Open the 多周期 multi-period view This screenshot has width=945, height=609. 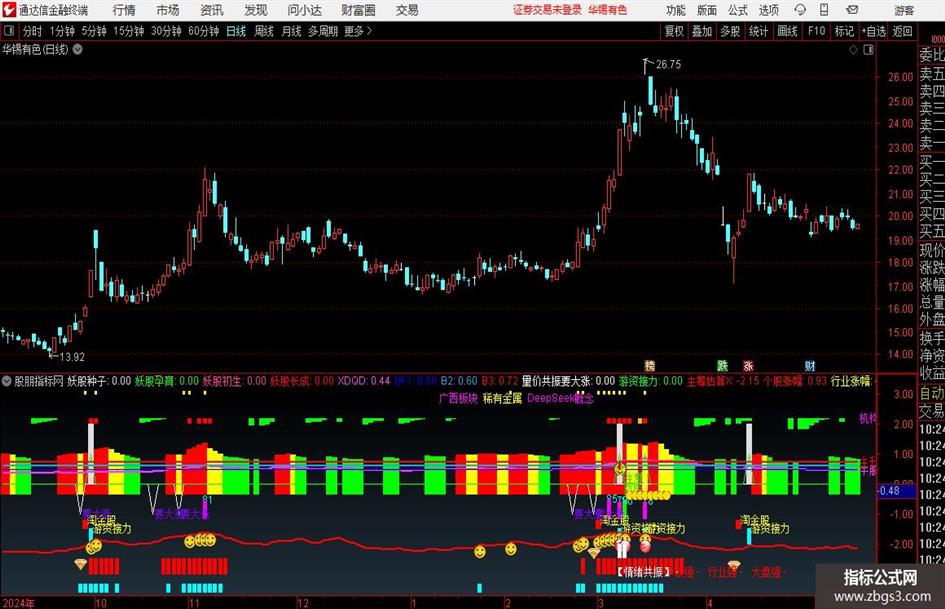click(x=323, y=31)
